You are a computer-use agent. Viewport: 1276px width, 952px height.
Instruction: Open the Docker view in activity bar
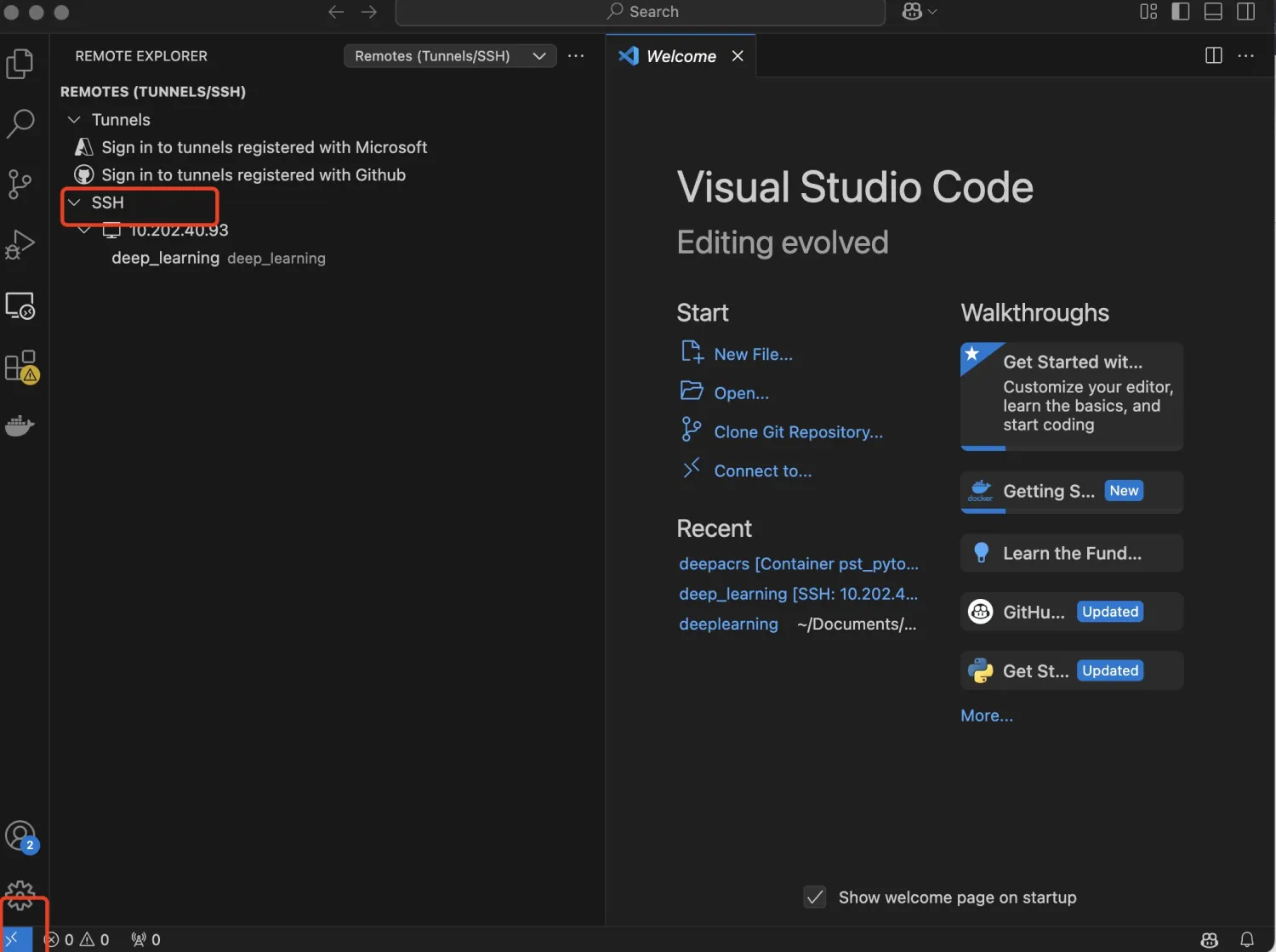[x=20, y=425]
